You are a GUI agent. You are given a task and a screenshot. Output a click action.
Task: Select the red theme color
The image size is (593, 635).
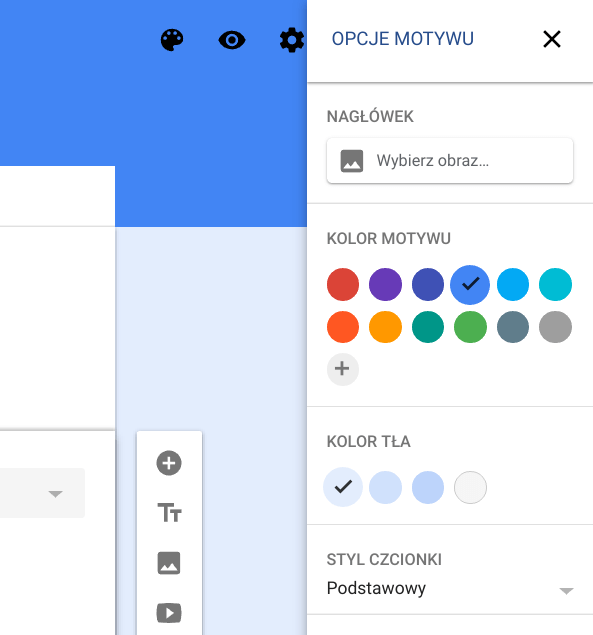[x=343, y=284]
